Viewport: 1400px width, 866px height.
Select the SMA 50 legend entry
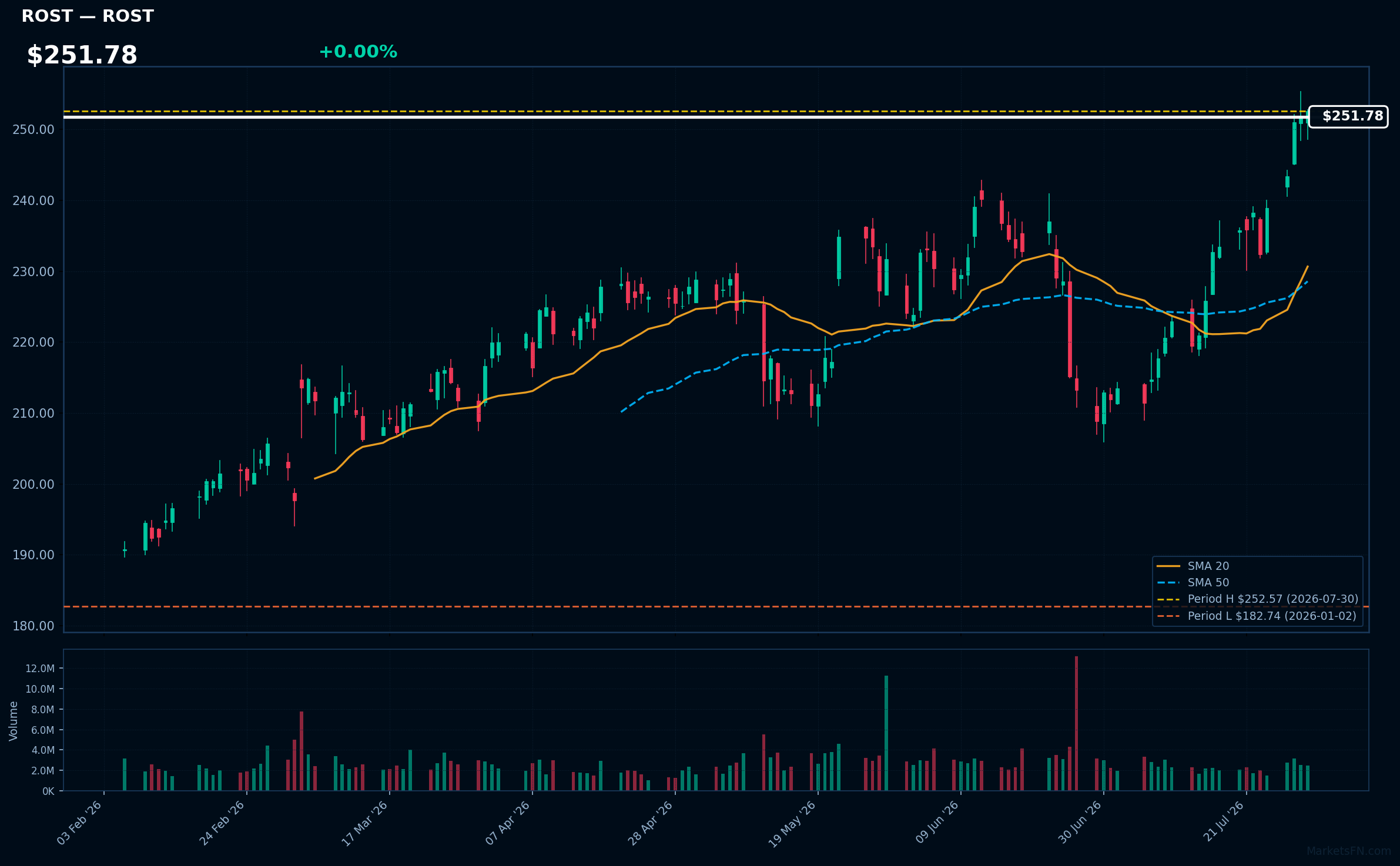tap(1193, 582)
